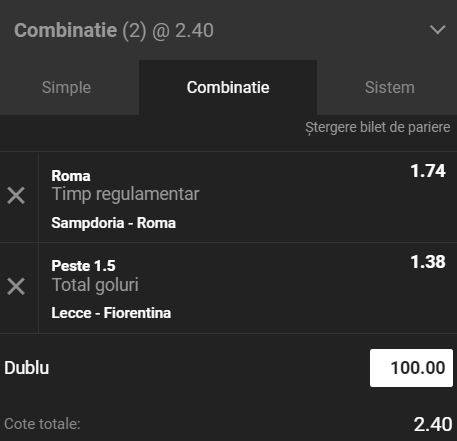Open the Lecce - Fiorentina match

click(x=111, y=313)
